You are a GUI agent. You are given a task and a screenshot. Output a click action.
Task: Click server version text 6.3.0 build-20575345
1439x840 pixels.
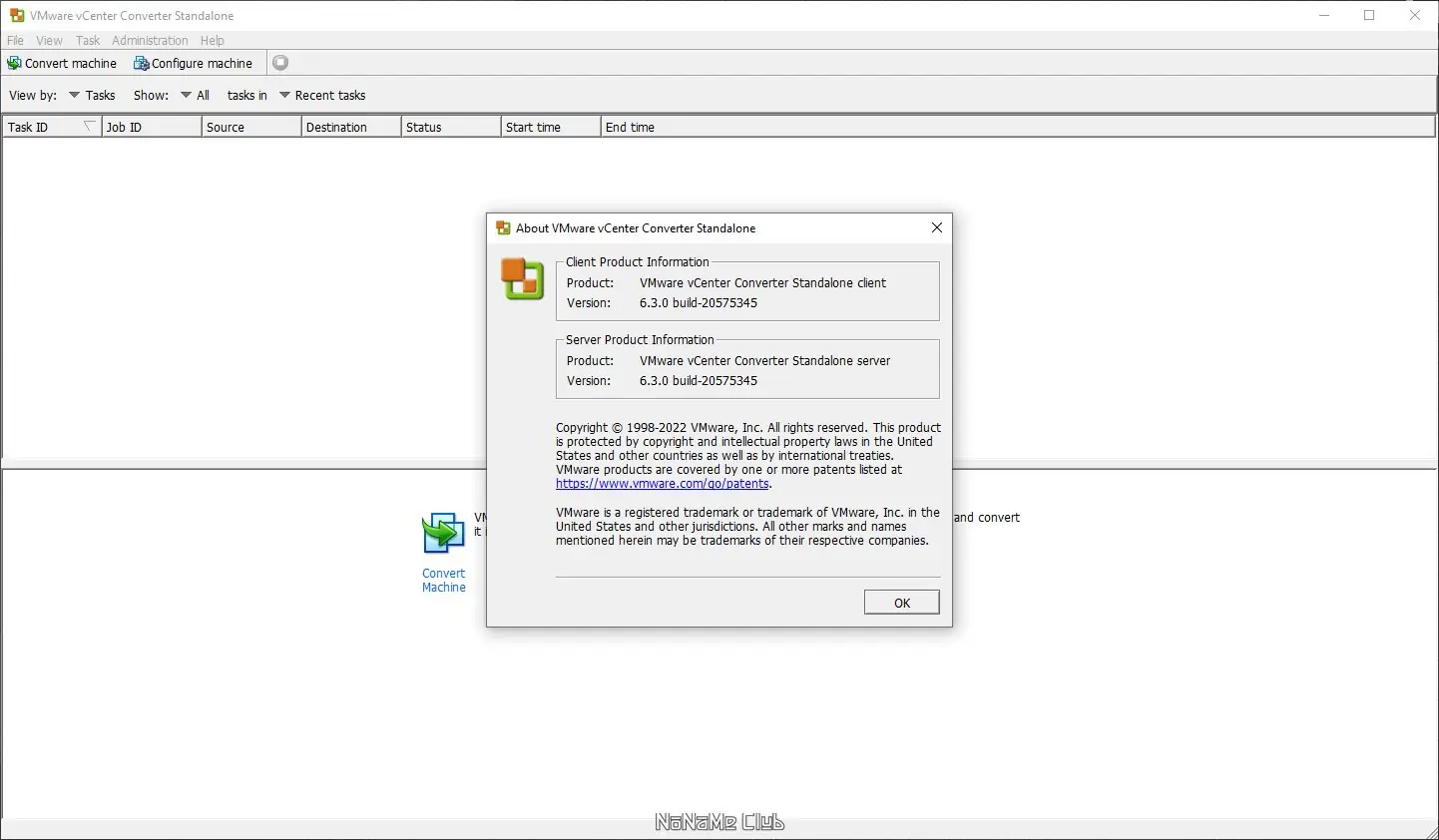coord(699,380)
